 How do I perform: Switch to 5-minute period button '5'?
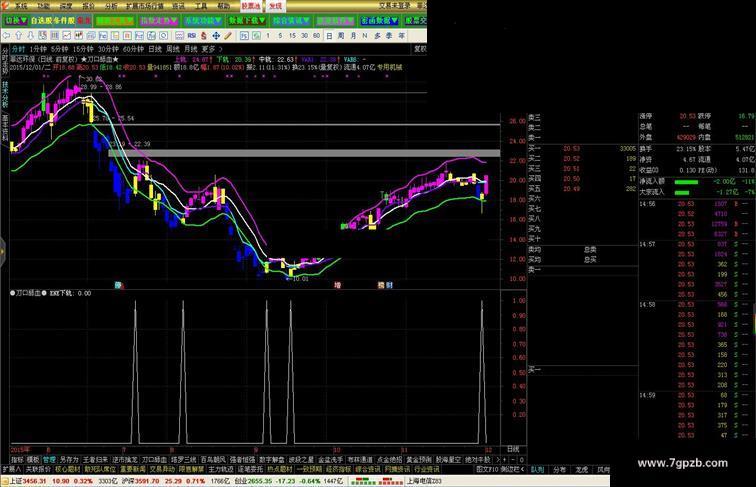point(280,36)
